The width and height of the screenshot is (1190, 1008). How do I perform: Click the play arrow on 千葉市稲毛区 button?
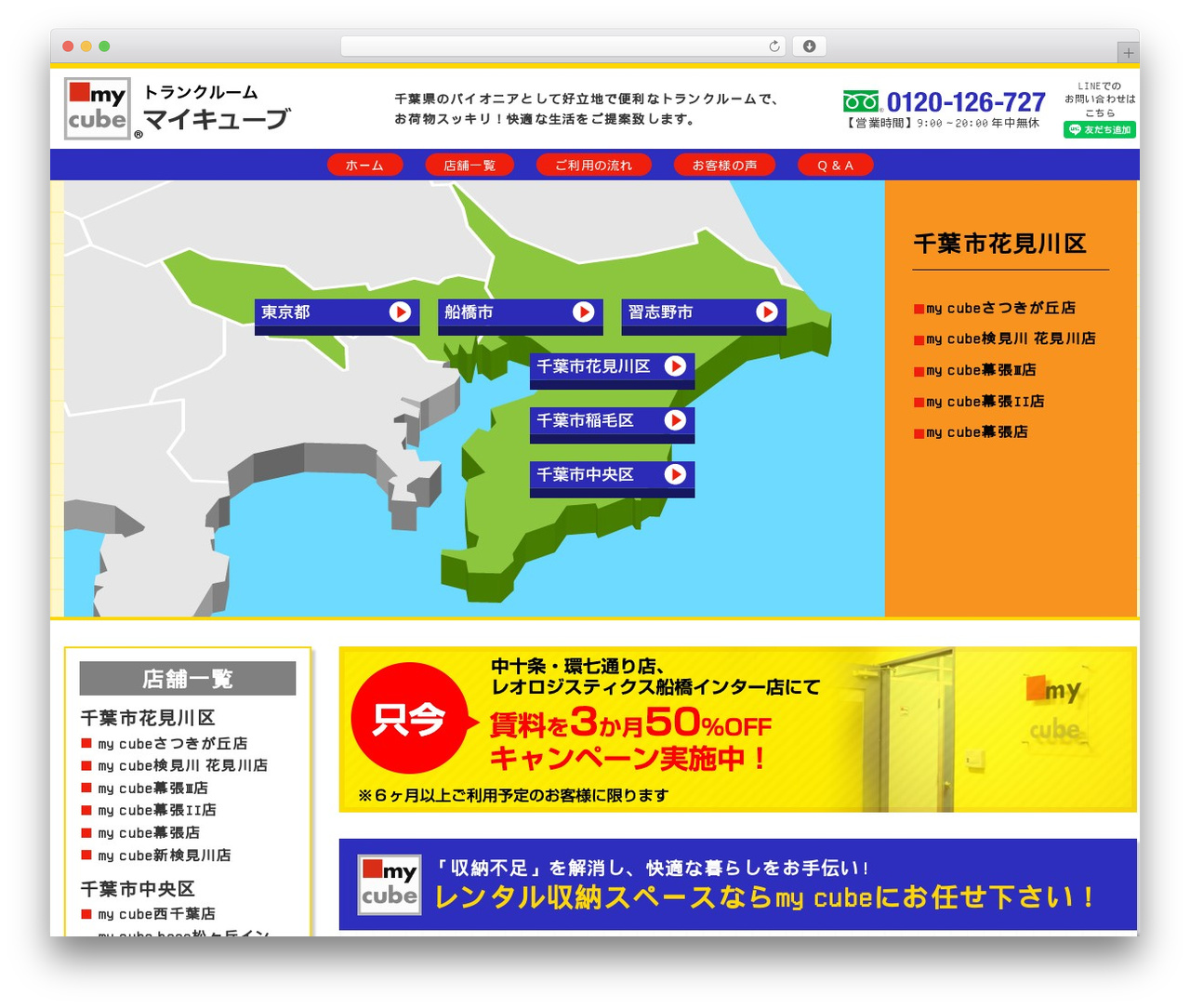(x=675, y=420)
